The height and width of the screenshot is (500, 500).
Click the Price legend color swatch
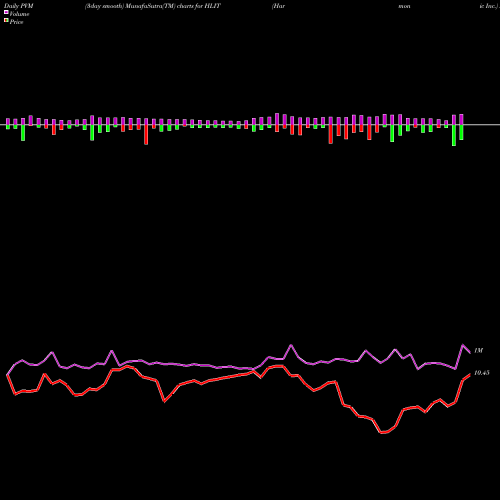(6, 21)
